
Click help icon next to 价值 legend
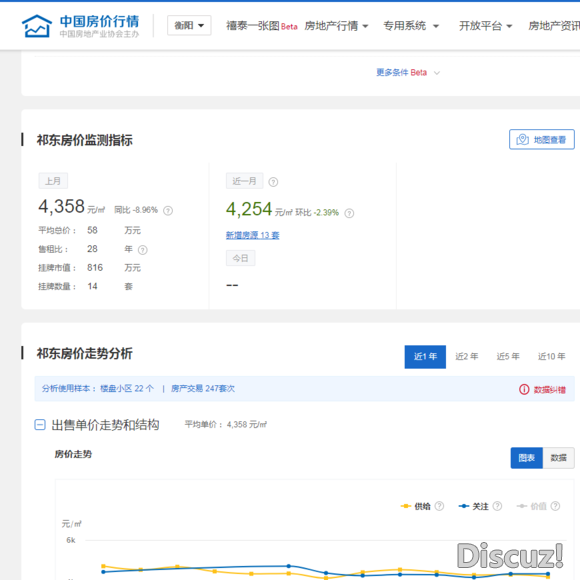coord(555,506)
